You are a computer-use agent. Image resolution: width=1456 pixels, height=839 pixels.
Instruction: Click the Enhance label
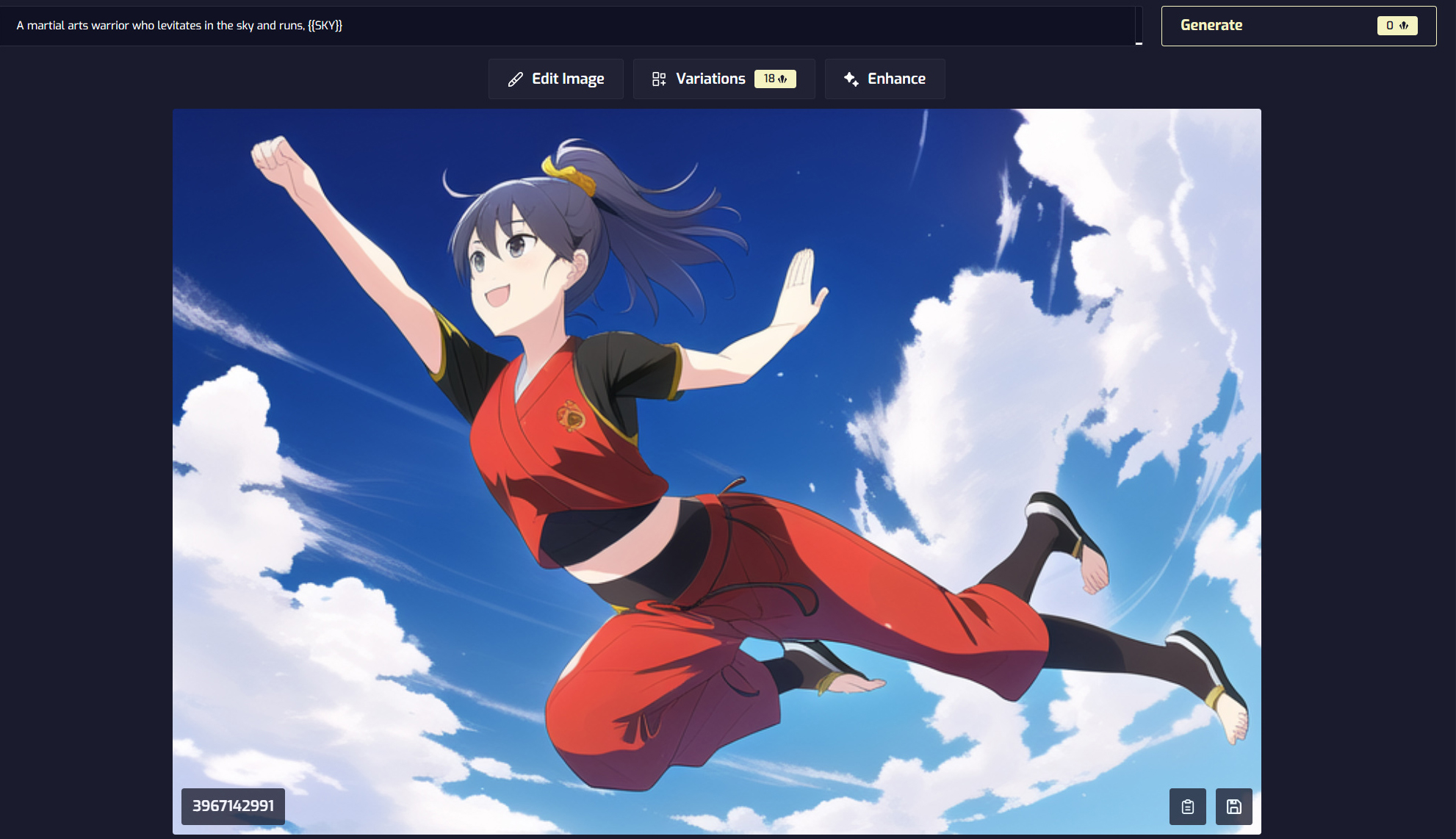896,79
